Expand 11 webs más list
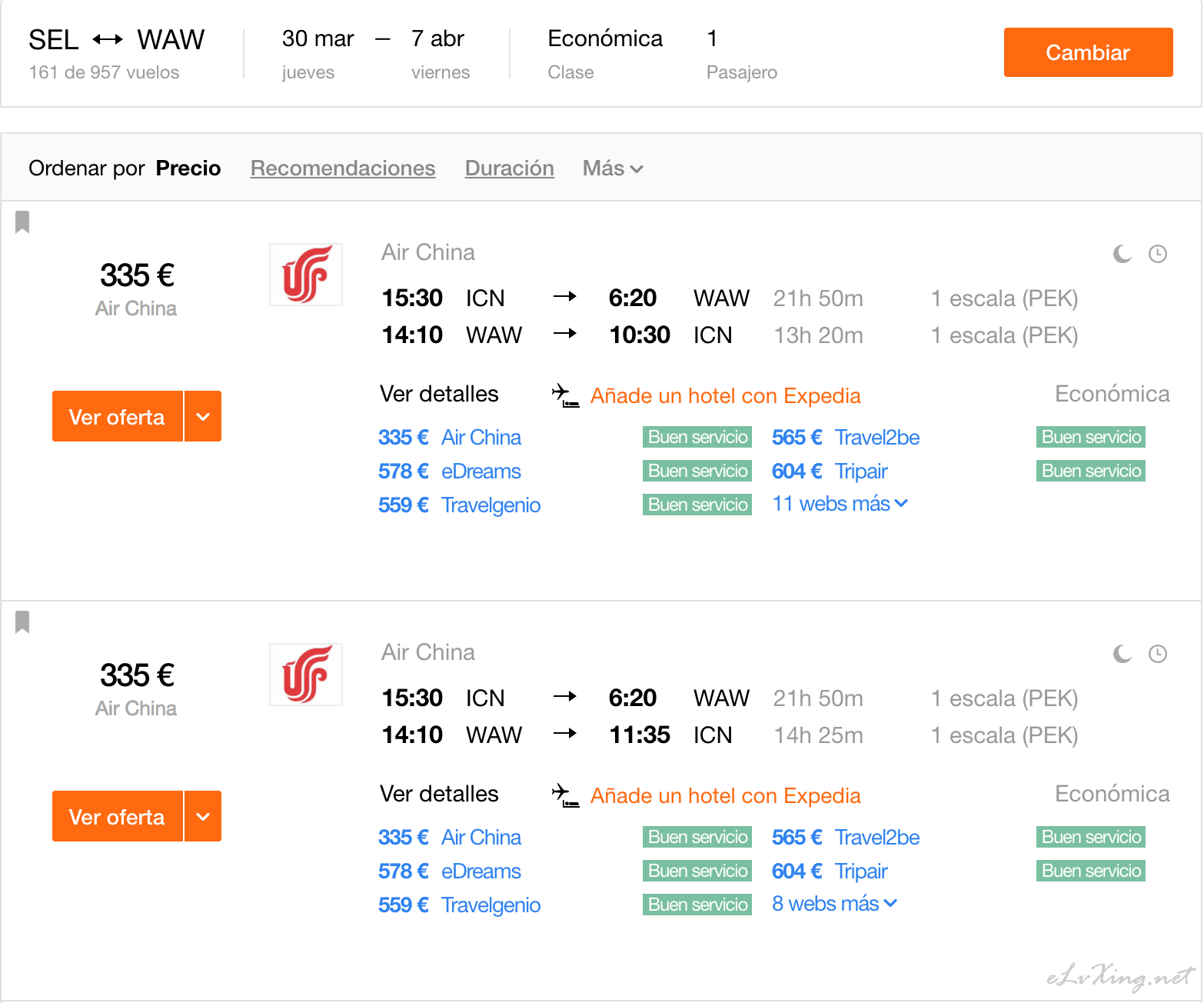 [x=840, y=504]
